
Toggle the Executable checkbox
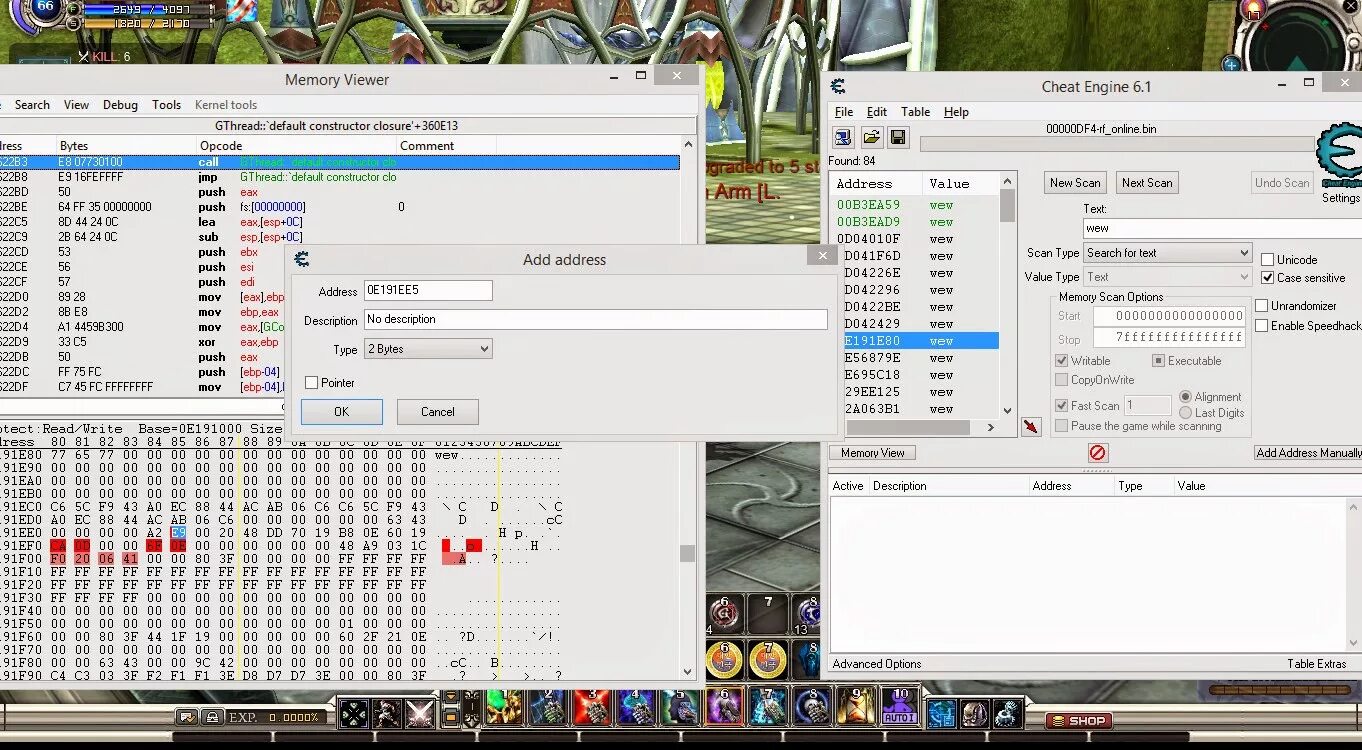(1159, 361)
